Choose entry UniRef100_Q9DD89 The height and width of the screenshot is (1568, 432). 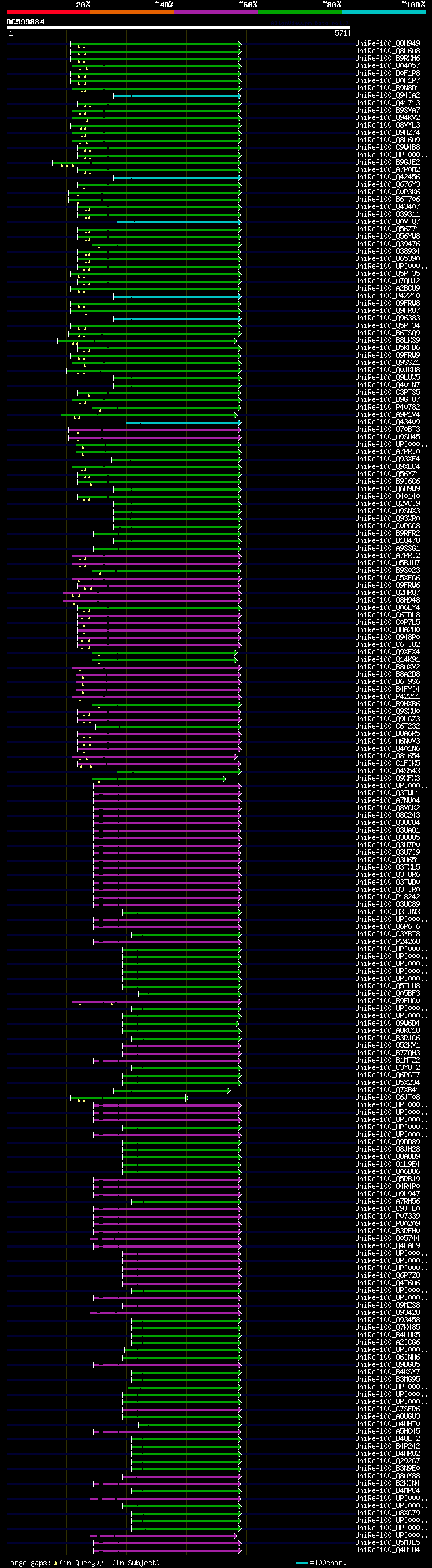pyautogui.click(x=387, y=1142)
